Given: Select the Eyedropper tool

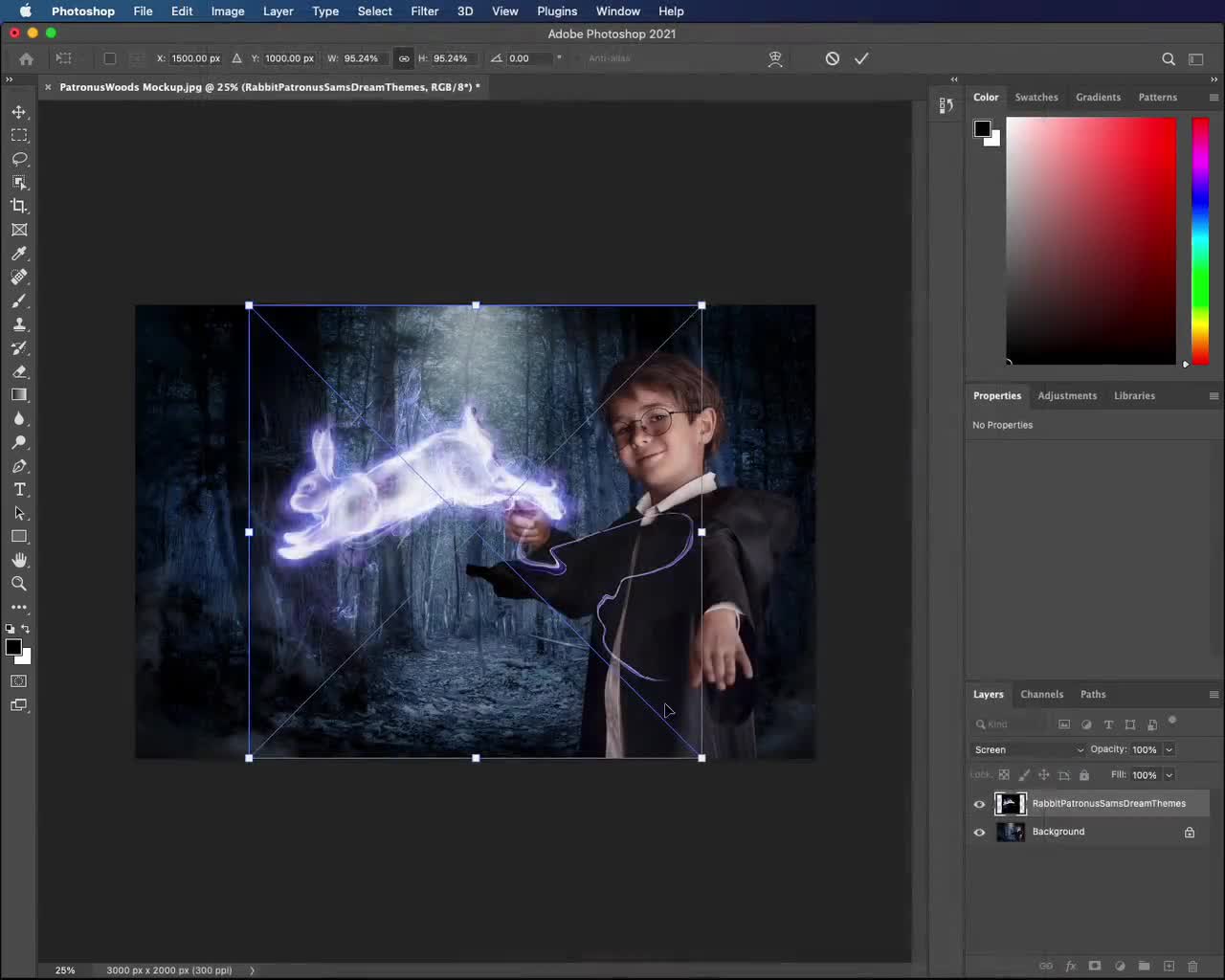Looking at the screenshot, I should point(19,254).
